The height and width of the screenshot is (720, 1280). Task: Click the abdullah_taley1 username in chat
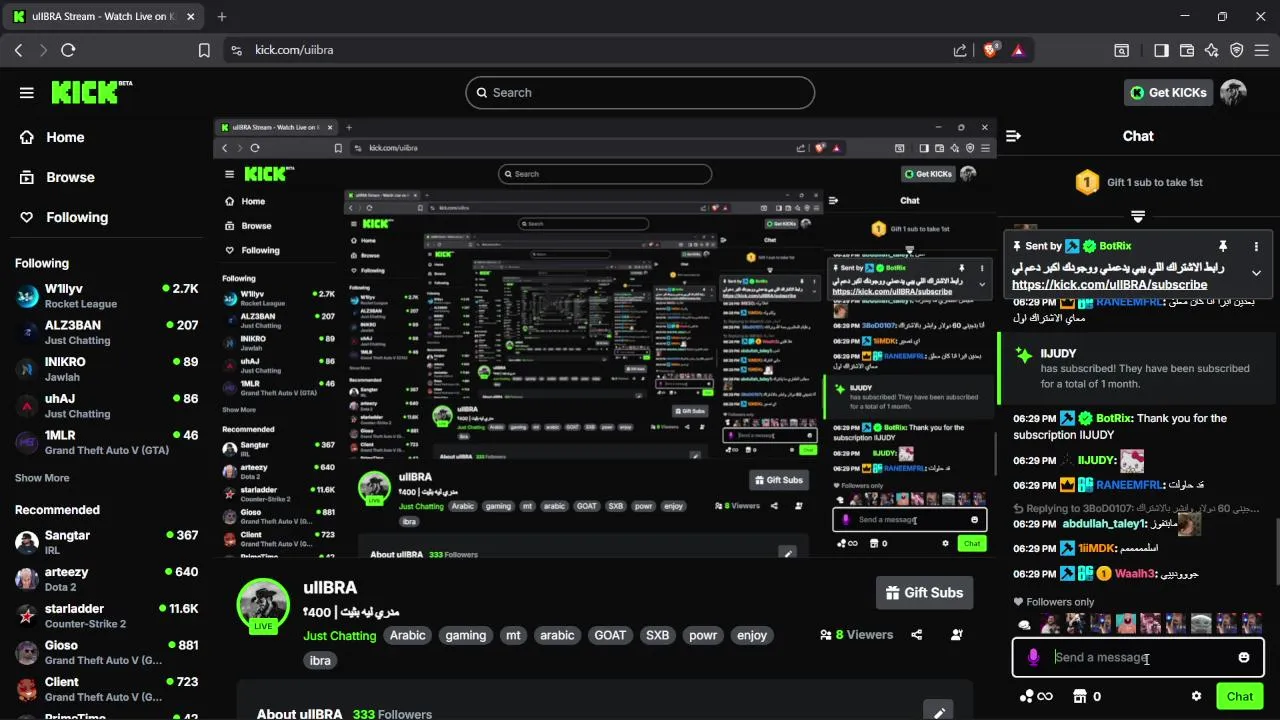pos(1103,523)
